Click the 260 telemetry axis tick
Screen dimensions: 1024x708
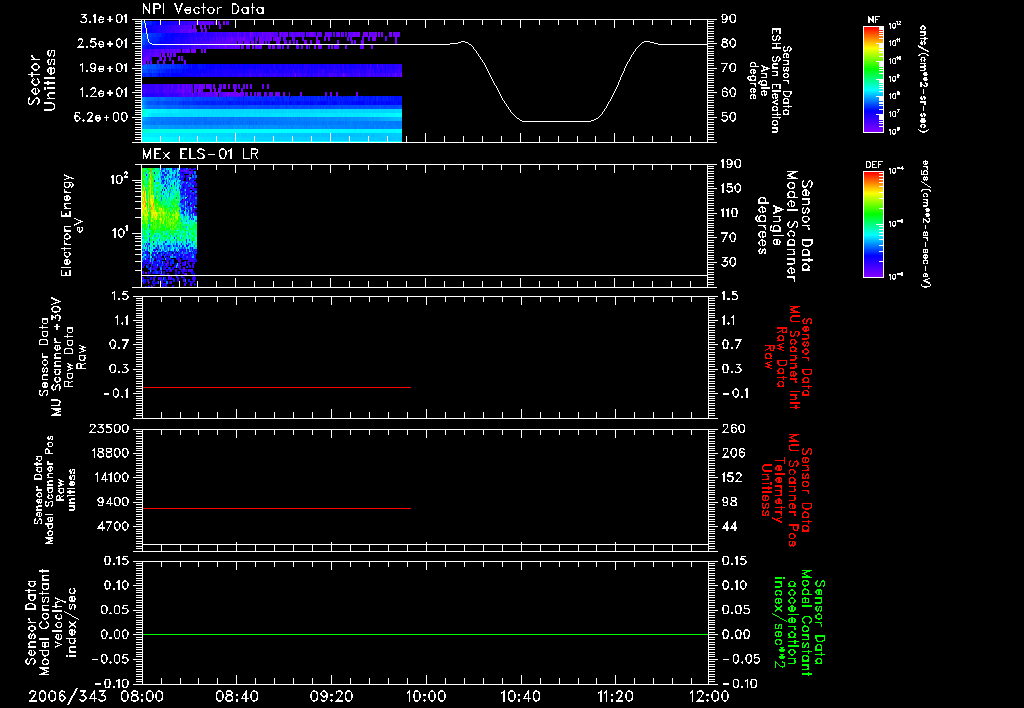coord(733,428)
